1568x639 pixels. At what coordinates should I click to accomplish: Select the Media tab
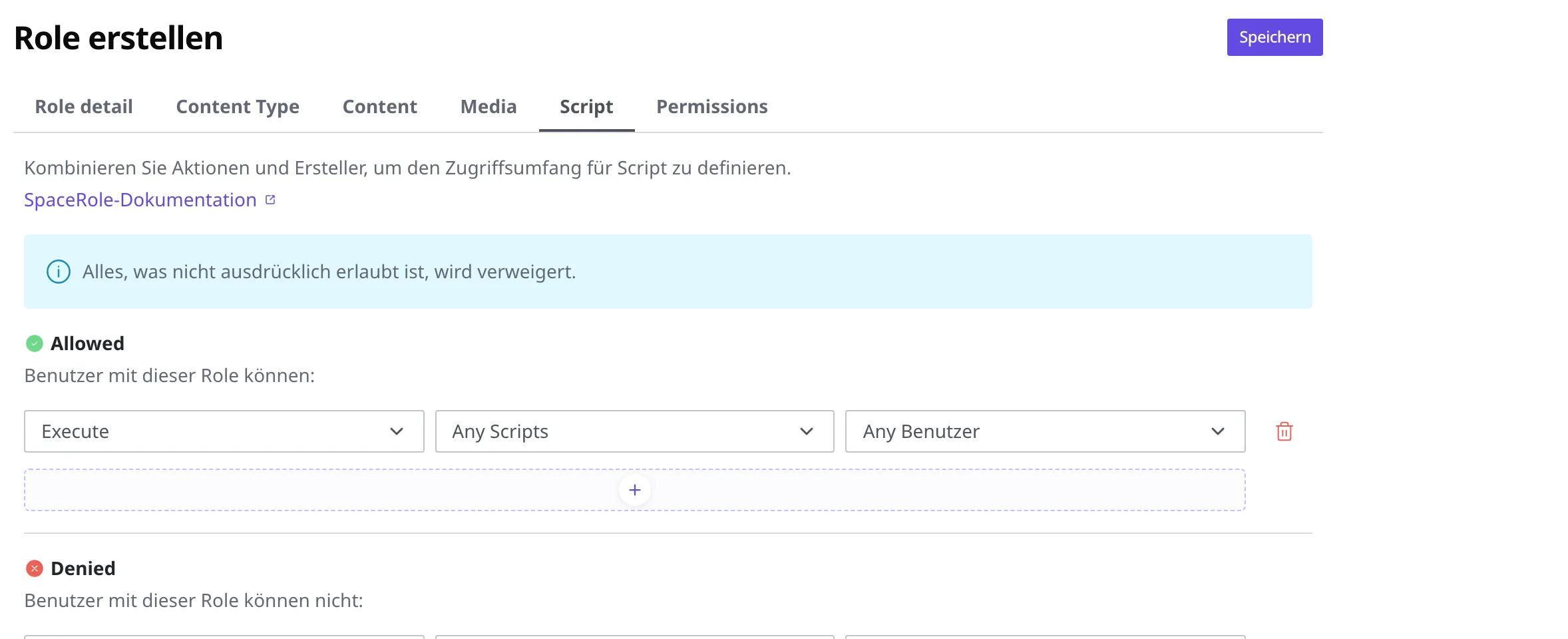click(489, 106)
